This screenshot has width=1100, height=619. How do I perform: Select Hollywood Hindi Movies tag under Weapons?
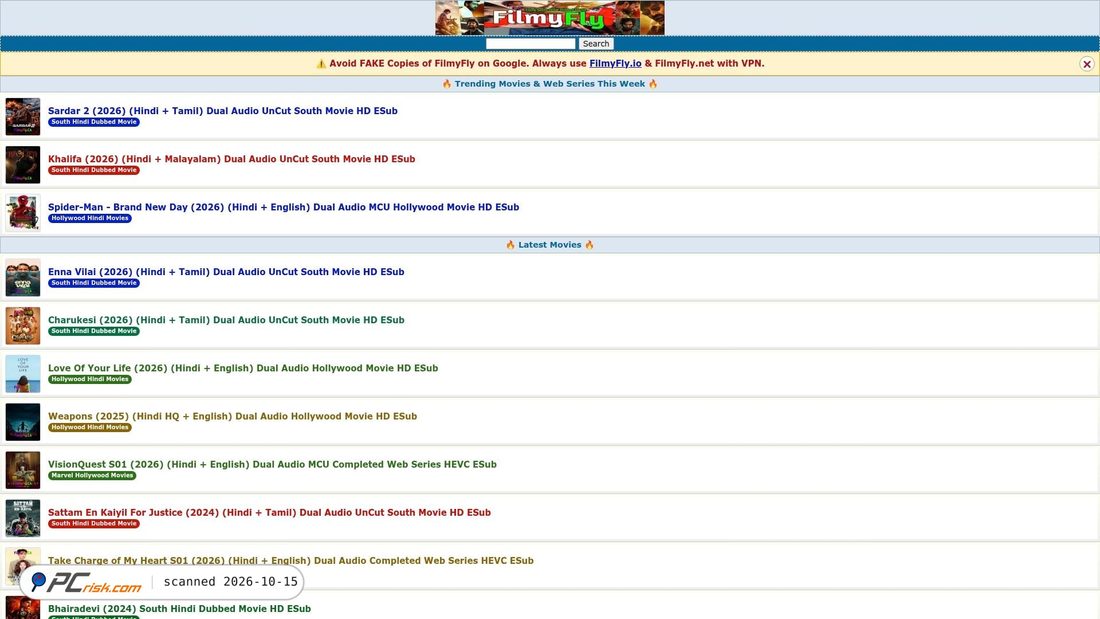[90, 427]
